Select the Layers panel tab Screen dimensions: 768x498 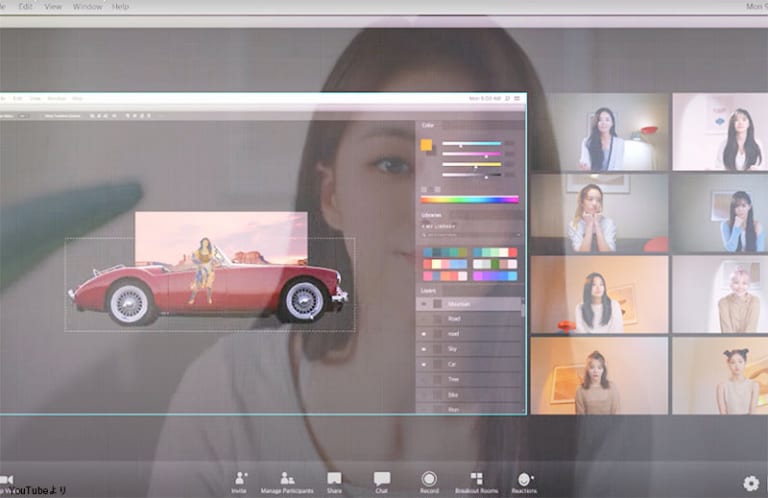(429, 290)
